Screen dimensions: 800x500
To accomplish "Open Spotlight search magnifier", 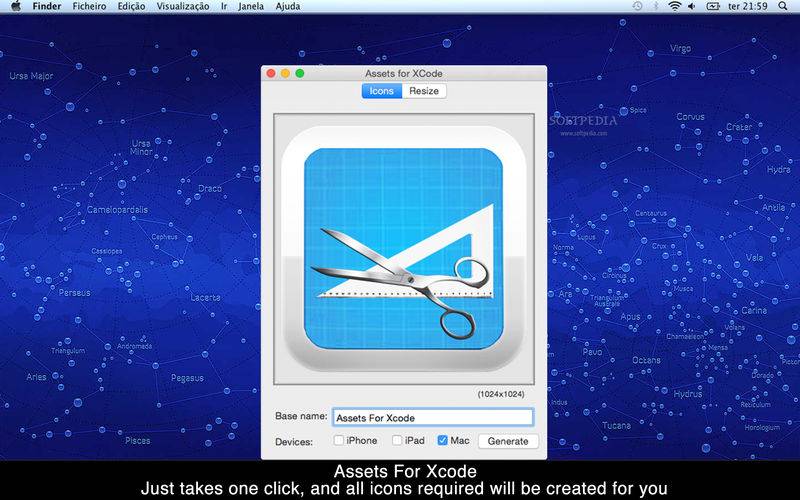I will click(x=783, y=6).
